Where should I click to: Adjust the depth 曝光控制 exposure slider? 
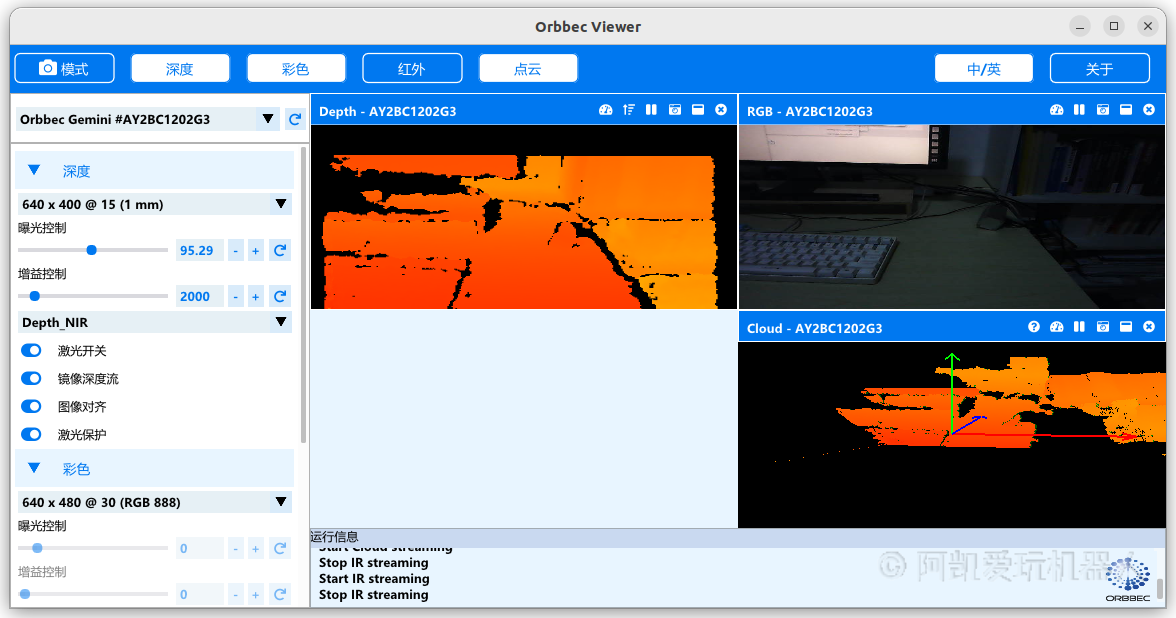(93, 250)
